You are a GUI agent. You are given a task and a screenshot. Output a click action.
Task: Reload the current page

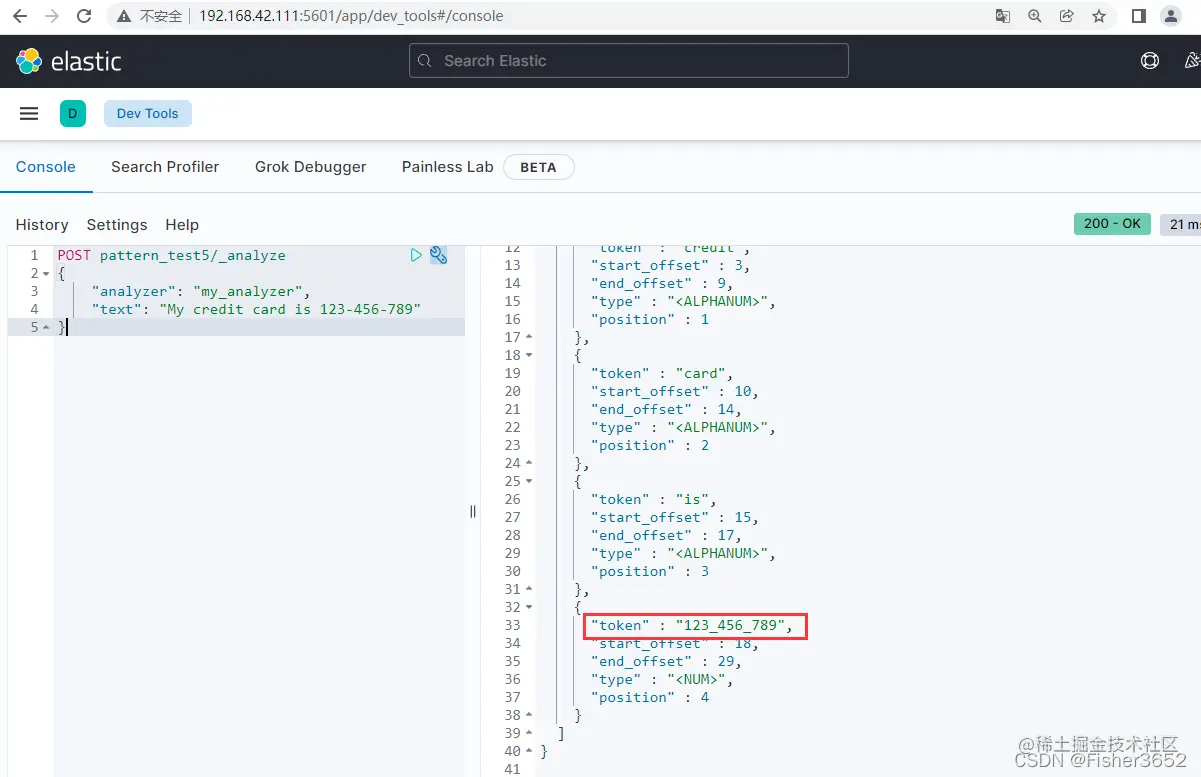pyautogui.click(x=84, y=16)
